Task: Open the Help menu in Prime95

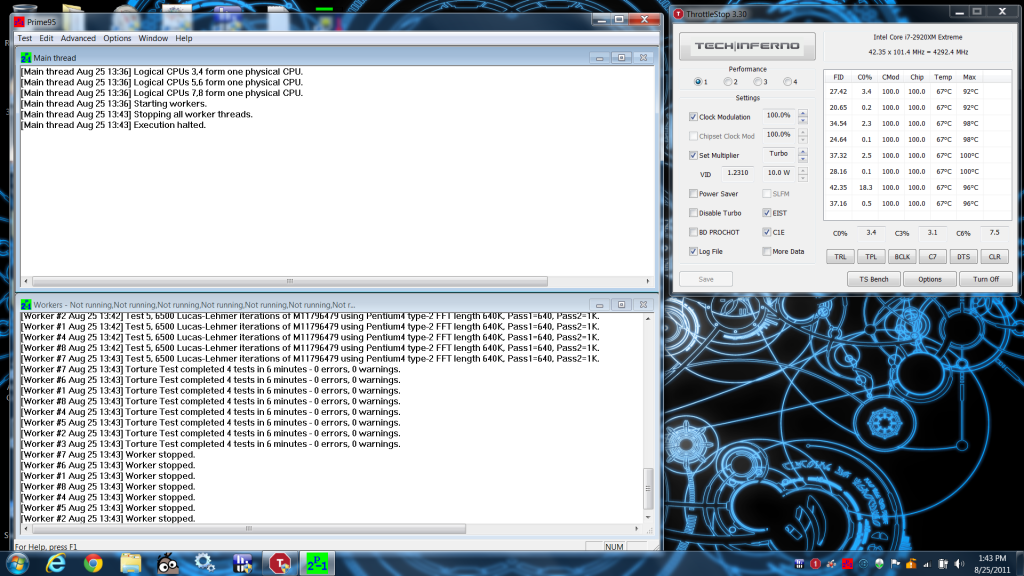Action: point(184,39)
